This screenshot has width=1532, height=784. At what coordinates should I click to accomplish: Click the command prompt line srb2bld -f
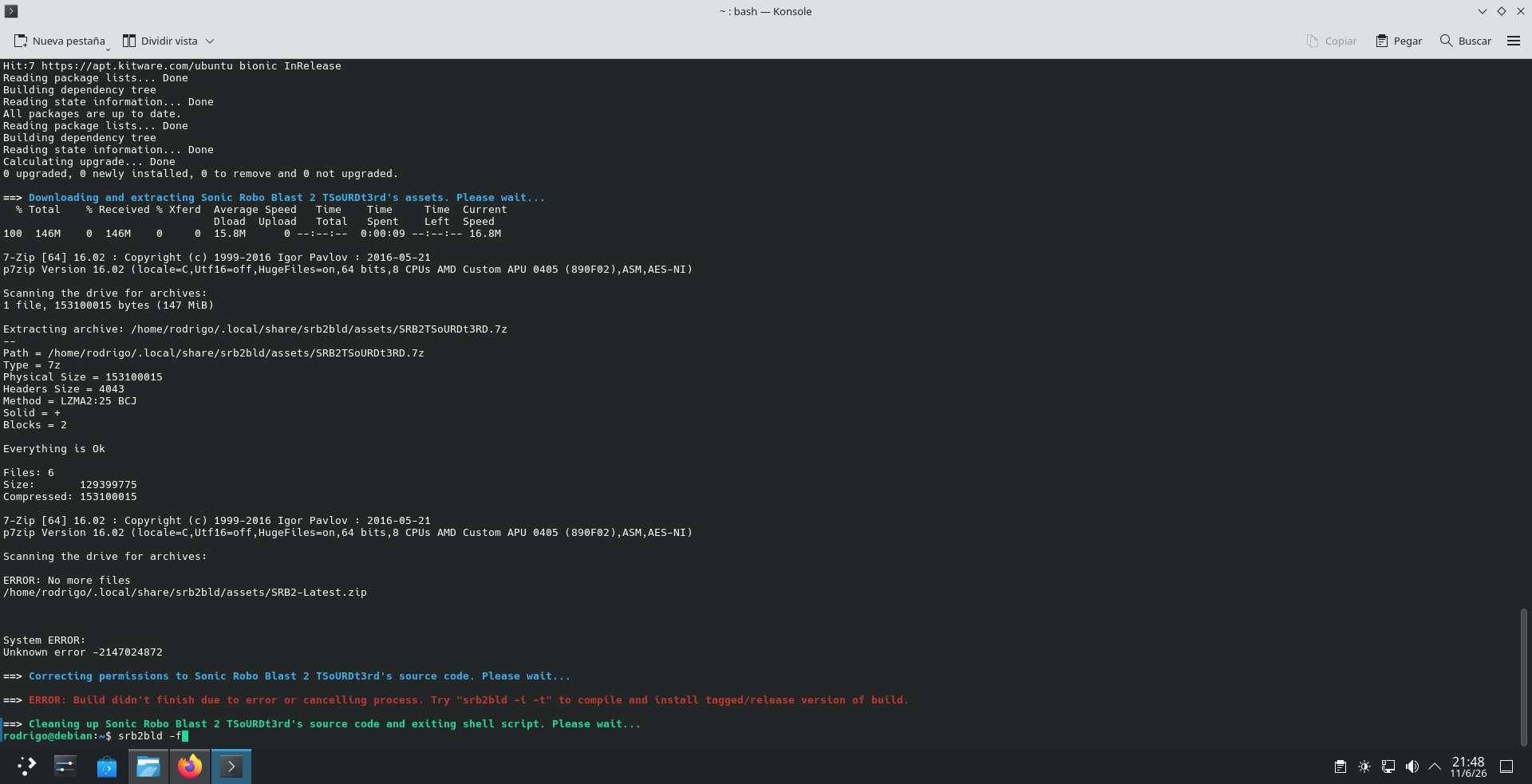pos(94,736)
